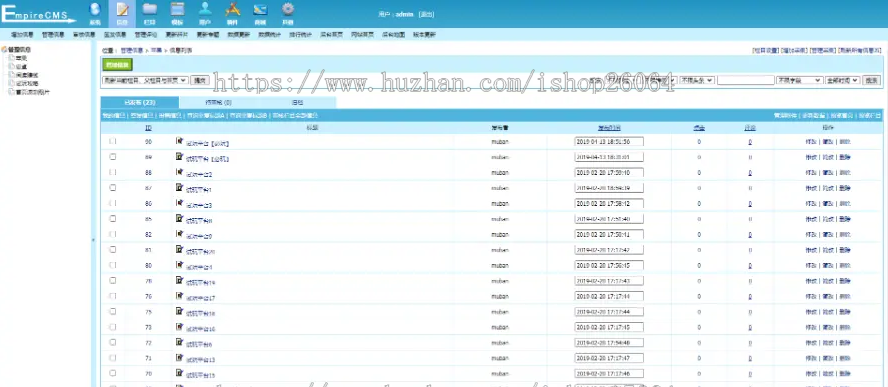
Task: Click the title icon in row ID 76
Action: [180, 296]
